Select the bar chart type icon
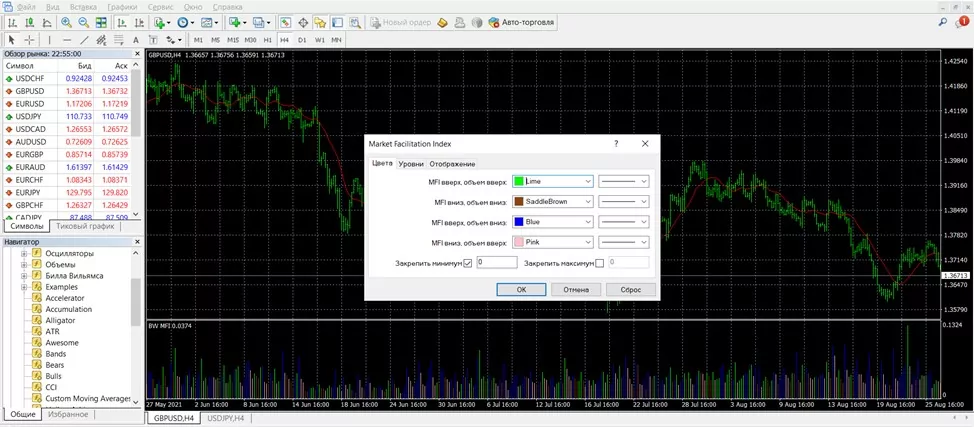 (x=12, y=23)
